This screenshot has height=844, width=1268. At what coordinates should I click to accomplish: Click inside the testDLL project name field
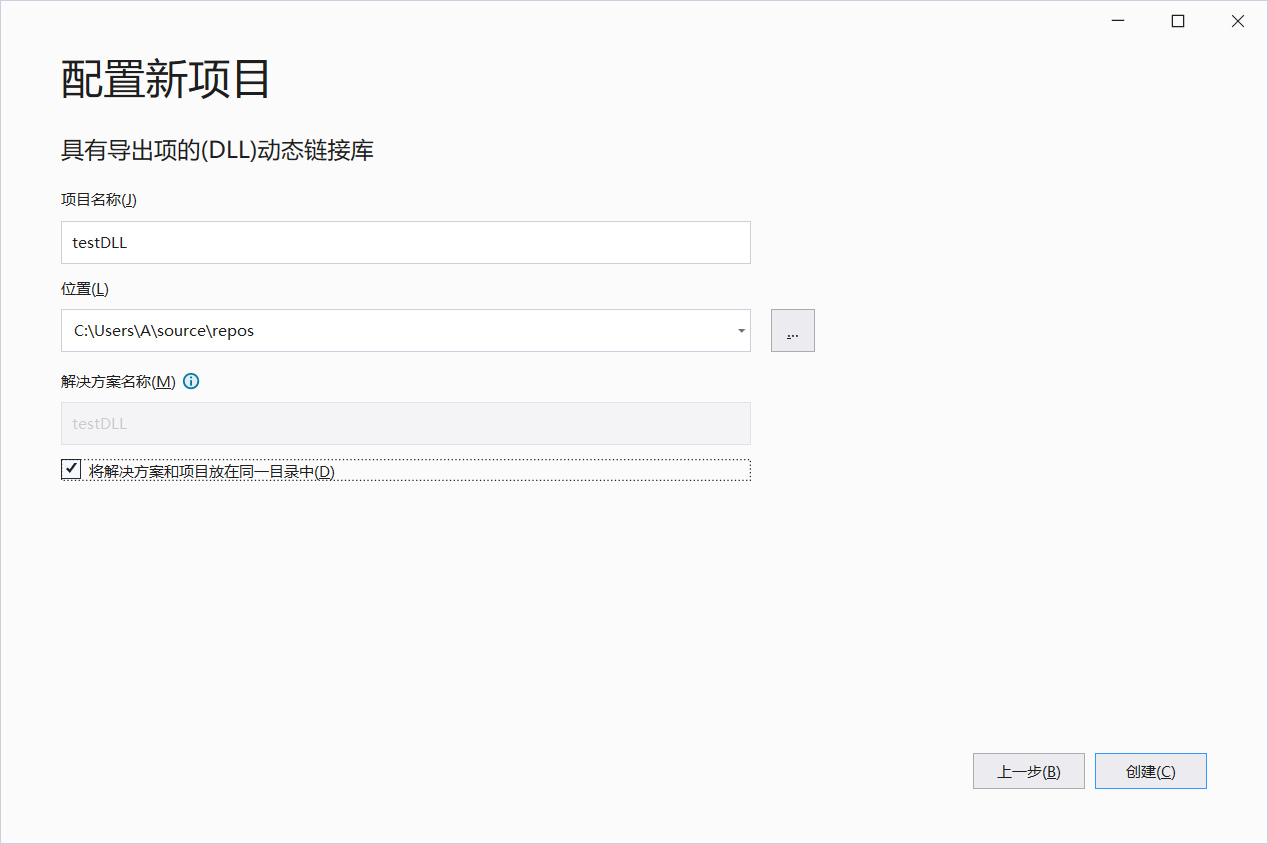pos(400,242)
